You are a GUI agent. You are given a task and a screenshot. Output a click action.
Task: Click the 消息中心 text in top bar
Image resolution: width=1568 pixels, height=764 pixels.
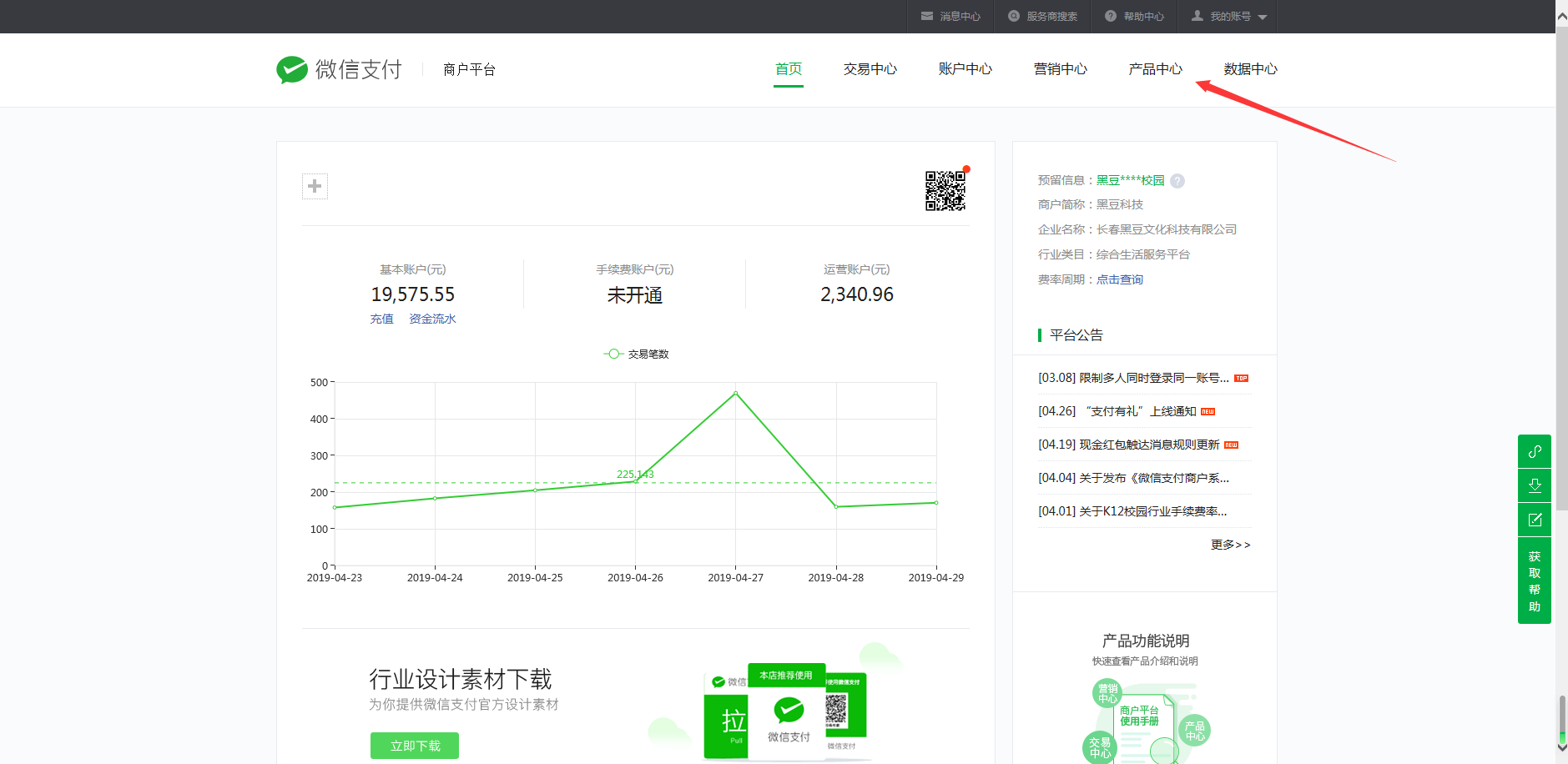coord(960,17)
